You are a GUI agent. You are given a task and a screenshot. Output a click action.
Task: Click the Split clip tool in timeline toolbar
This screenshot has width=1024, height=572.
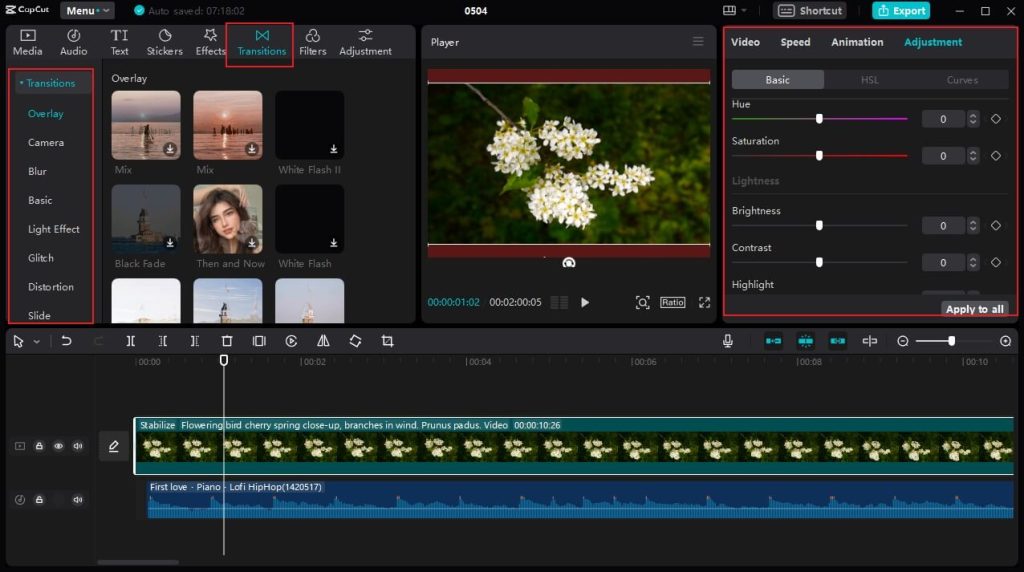131,341
